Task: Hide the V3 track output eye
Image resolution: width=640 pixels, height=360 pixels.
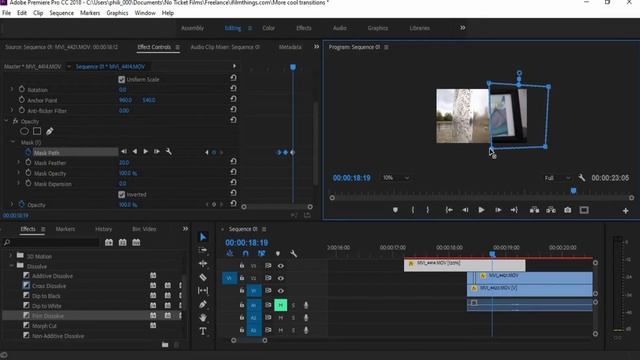Action: pos(281,266)
